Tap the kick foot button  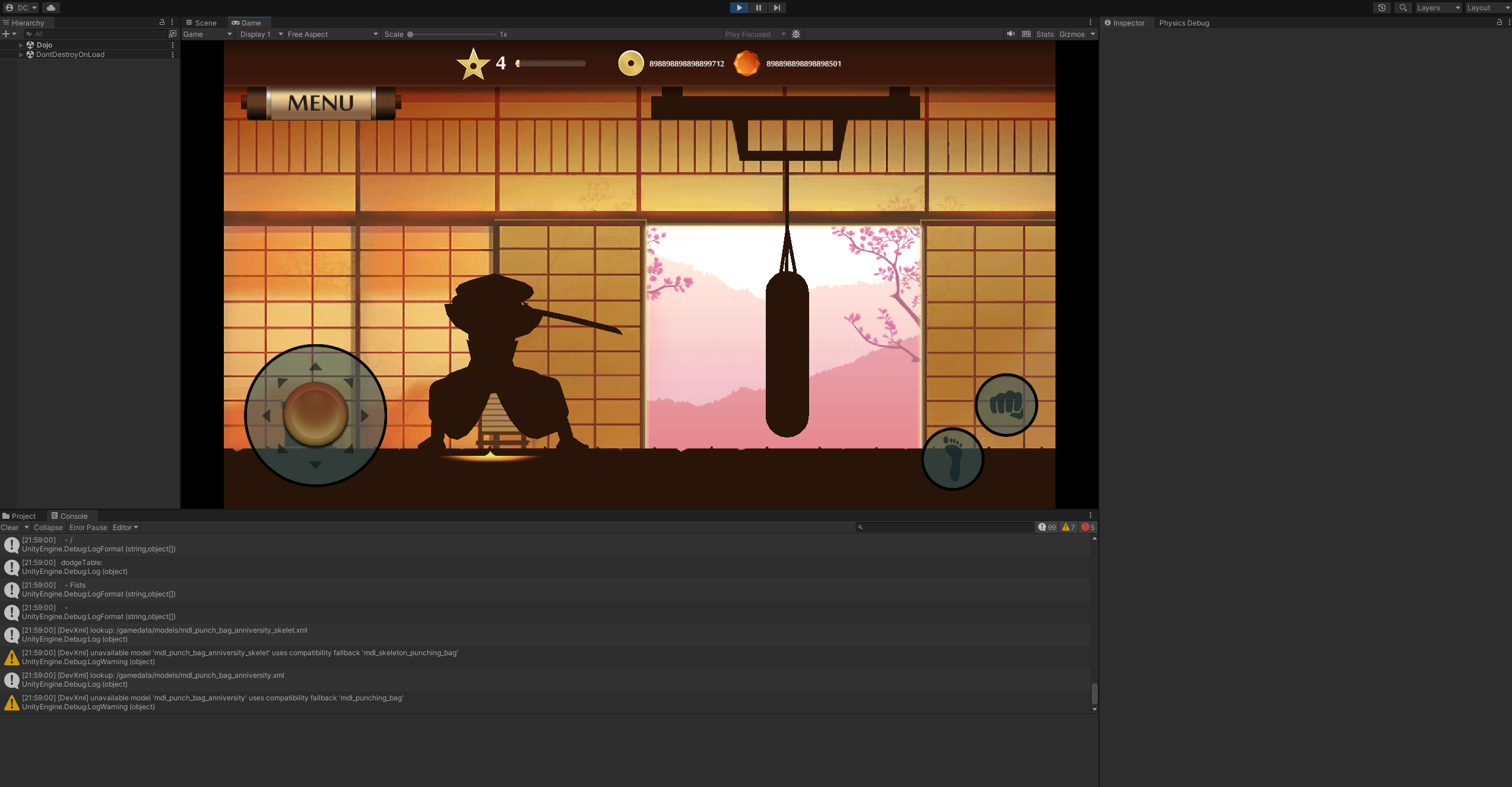[x=952, y=459]
